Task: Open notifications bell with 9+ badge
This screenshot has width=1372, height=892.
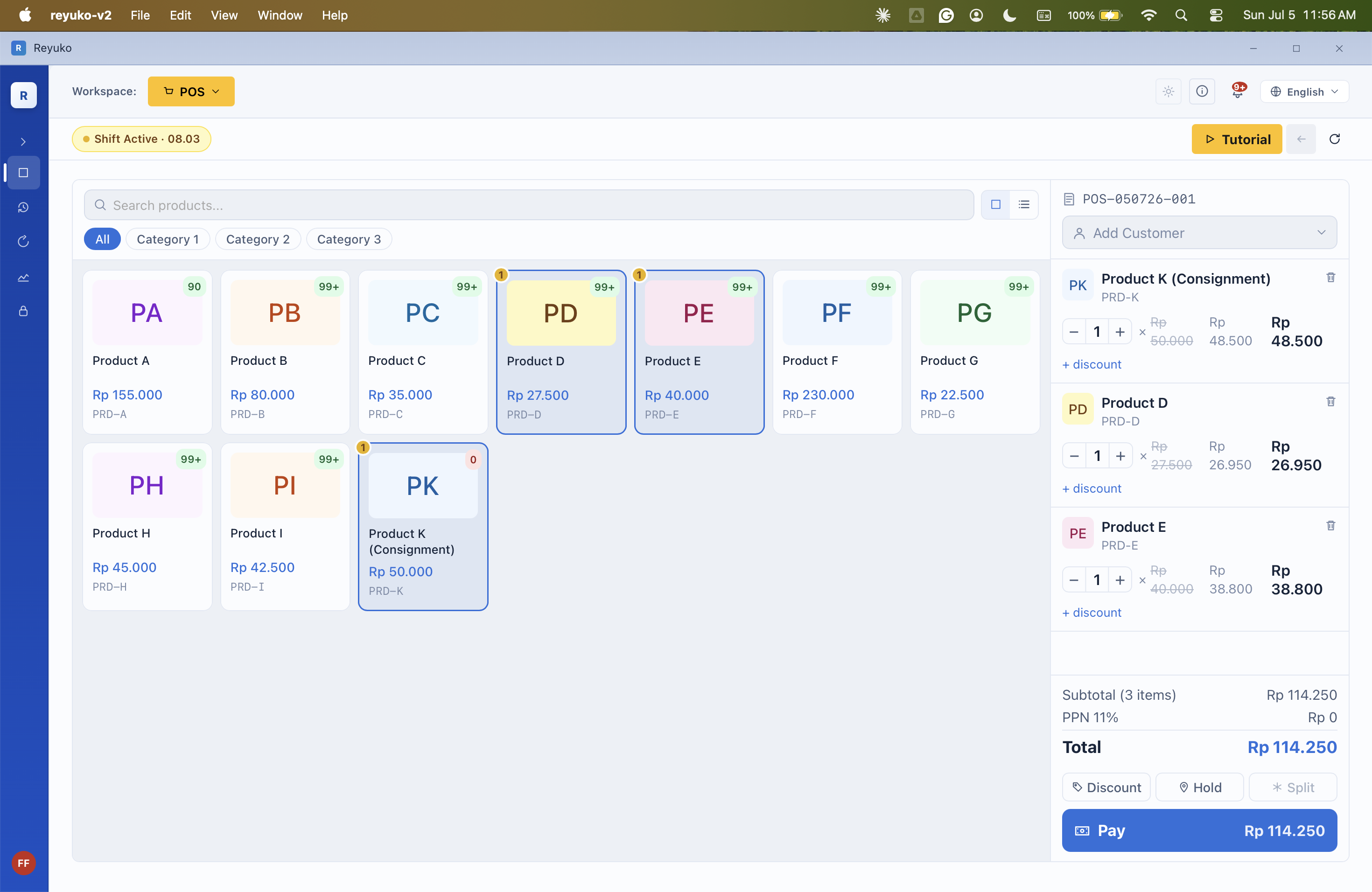Action: pos(1238,91)
